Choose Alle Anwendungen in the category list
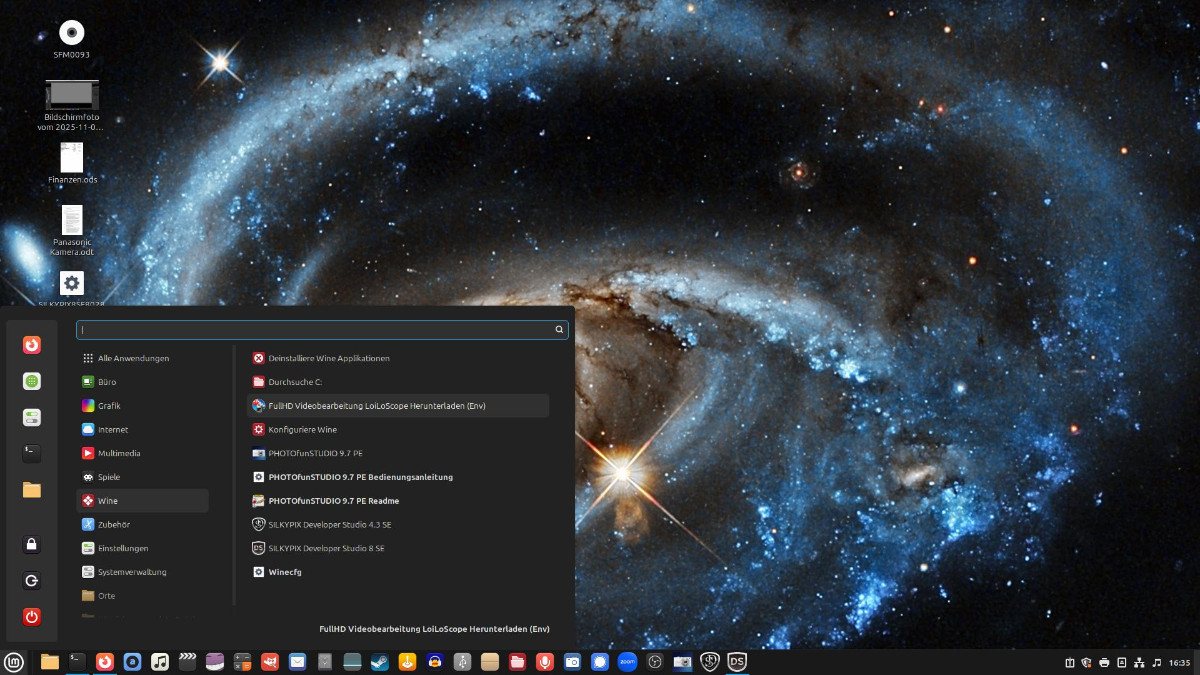Image resolution: width=1200 pixels, height=675 pixels. [133, 358]
